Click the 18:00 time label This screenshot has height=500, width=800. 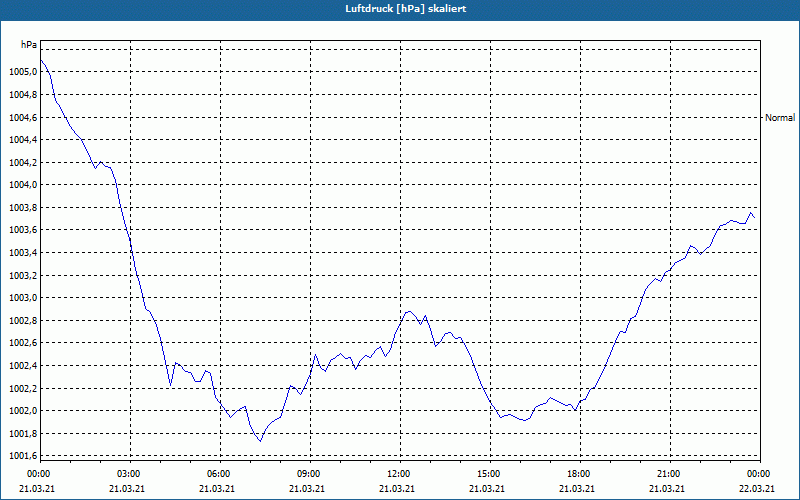coord(580,474)
